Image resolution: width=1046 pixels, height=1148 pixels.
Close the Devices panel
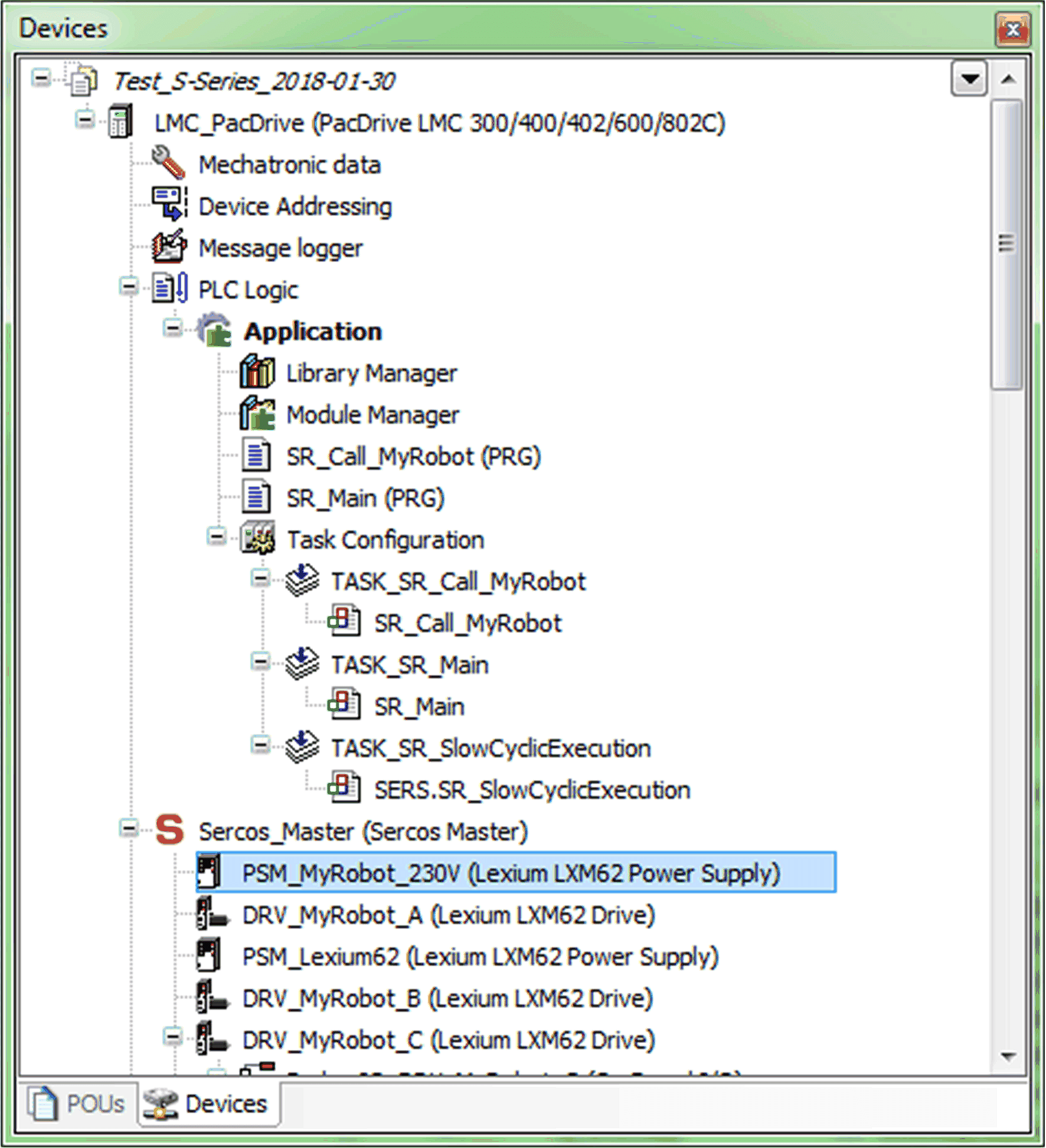[1013, 28]
